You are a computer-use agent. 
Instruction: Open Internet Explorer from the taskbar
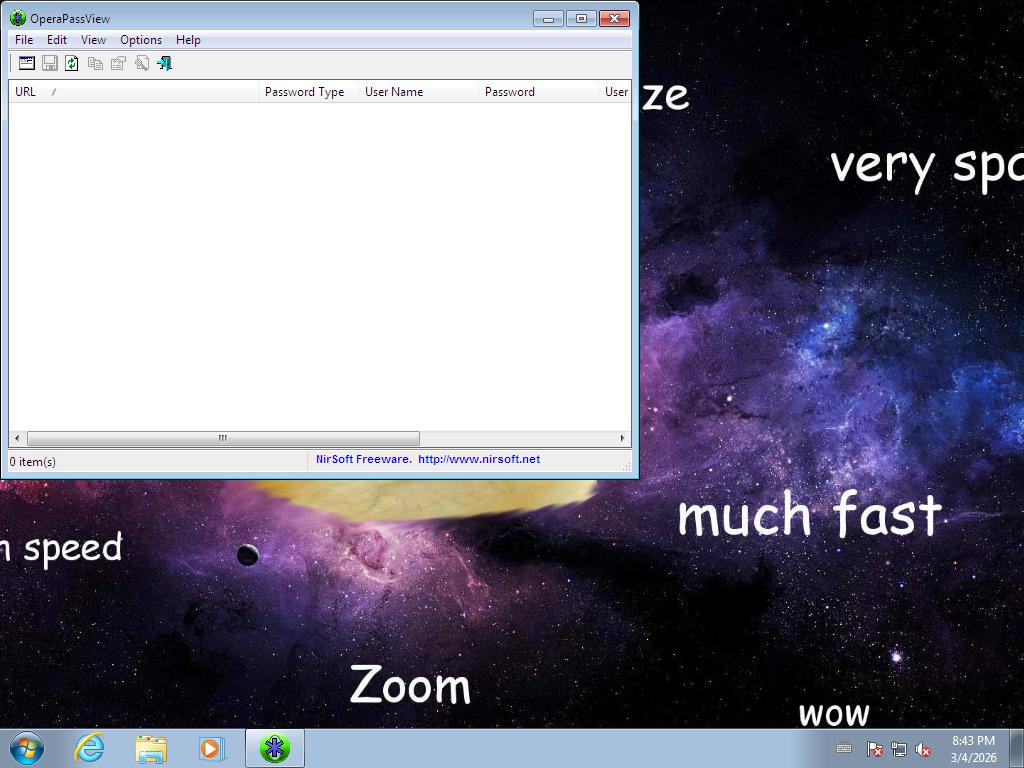90,748
